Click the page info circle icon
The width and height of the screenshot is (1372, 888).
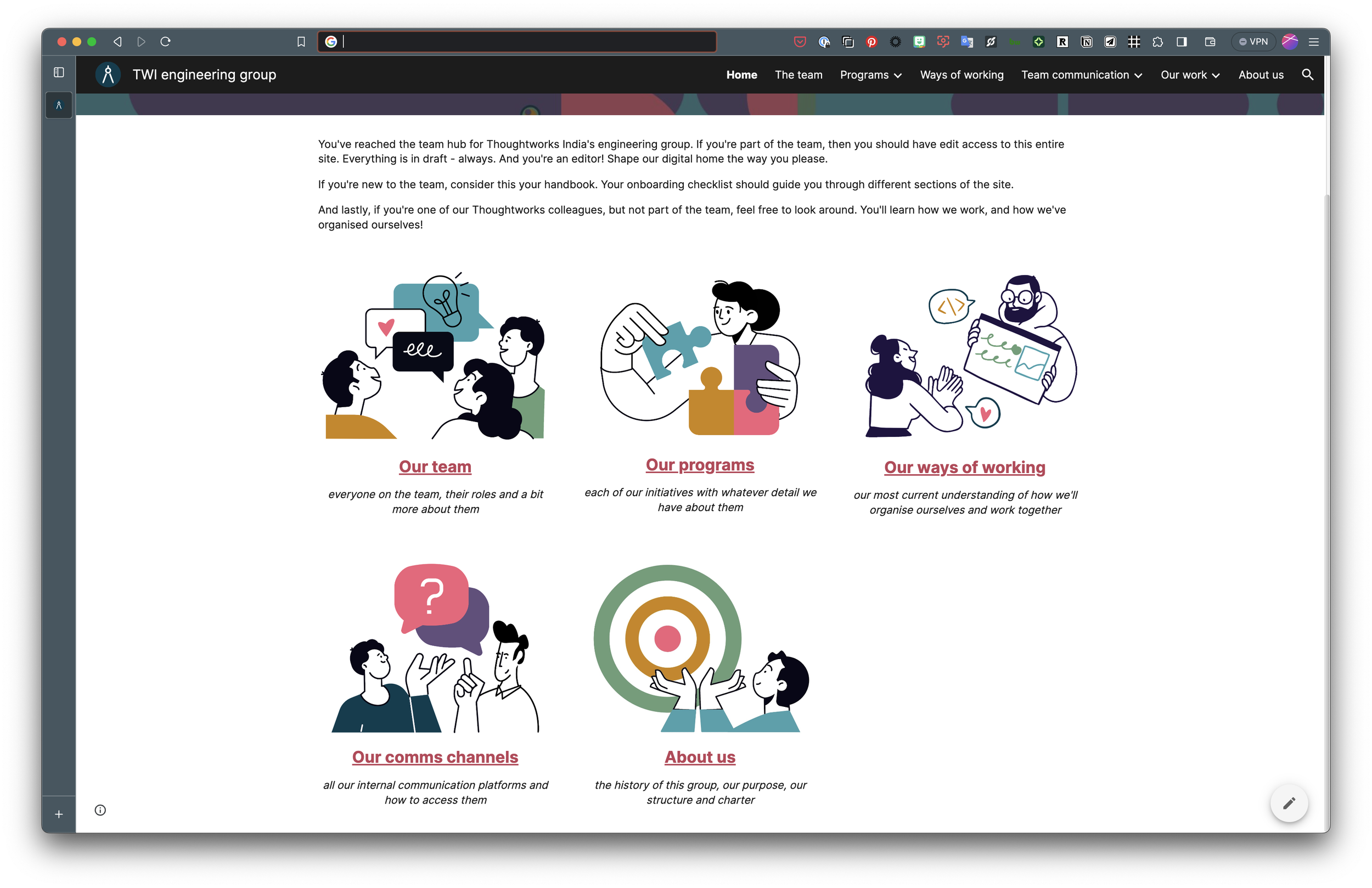[100, 810]
